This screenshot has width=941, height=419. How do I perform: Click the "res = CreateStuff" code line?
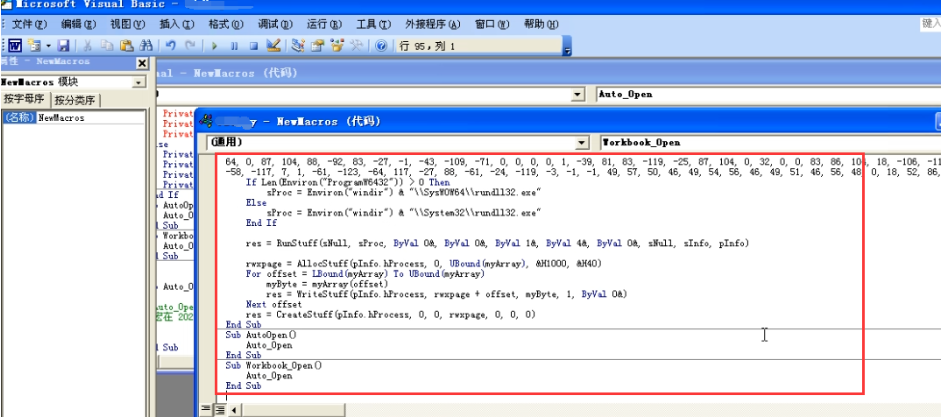391,315
